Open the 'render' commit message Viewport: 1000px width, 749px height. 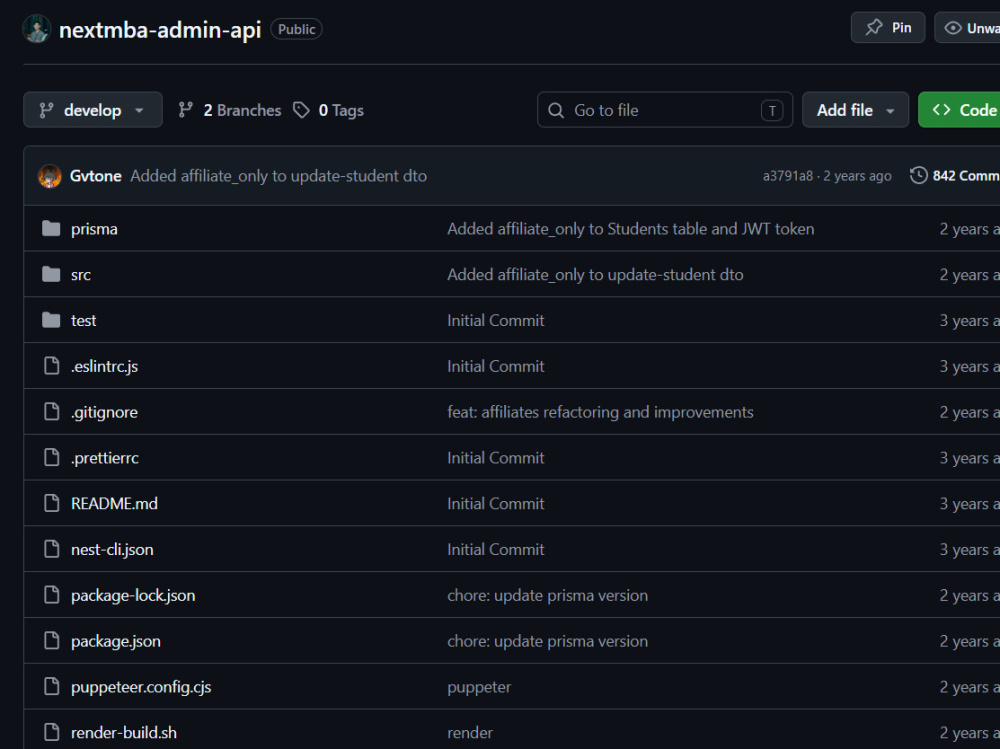click(470, 733)
